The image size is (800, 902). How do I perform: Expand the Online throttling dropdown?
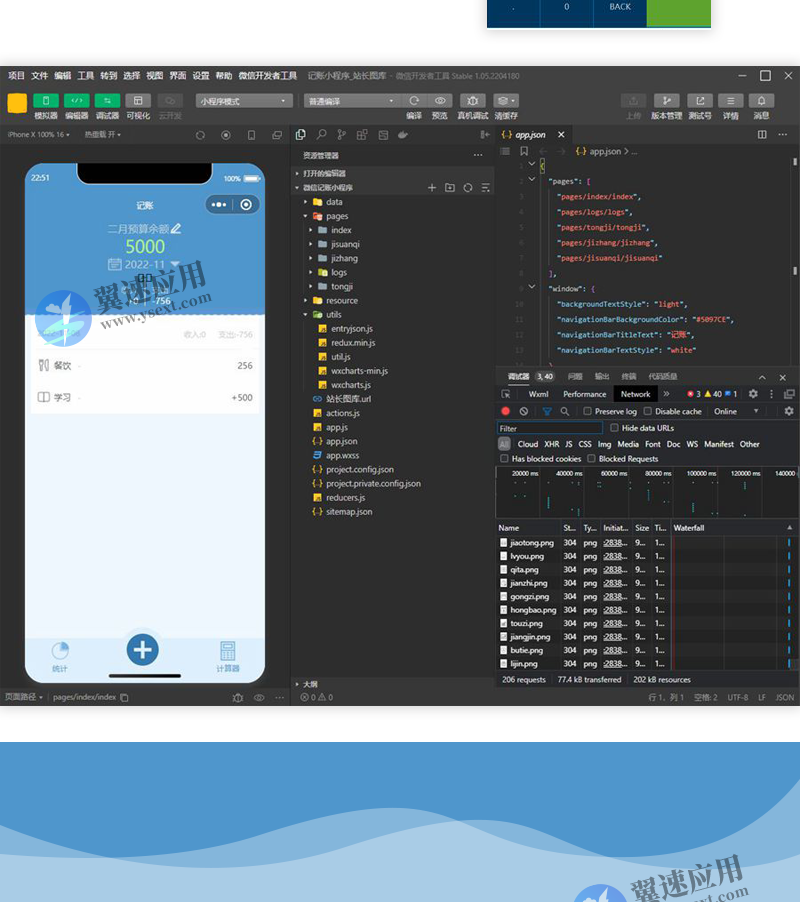point(731,411)
